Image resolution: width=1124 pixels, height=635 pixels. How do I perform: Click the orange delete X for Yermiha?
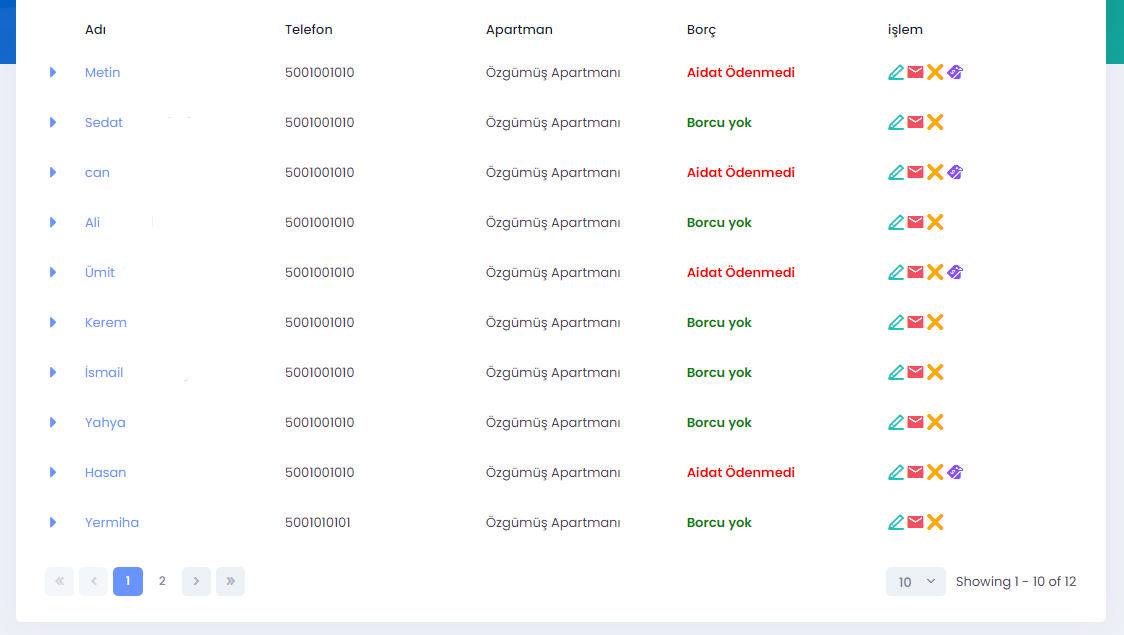point(935,522)
